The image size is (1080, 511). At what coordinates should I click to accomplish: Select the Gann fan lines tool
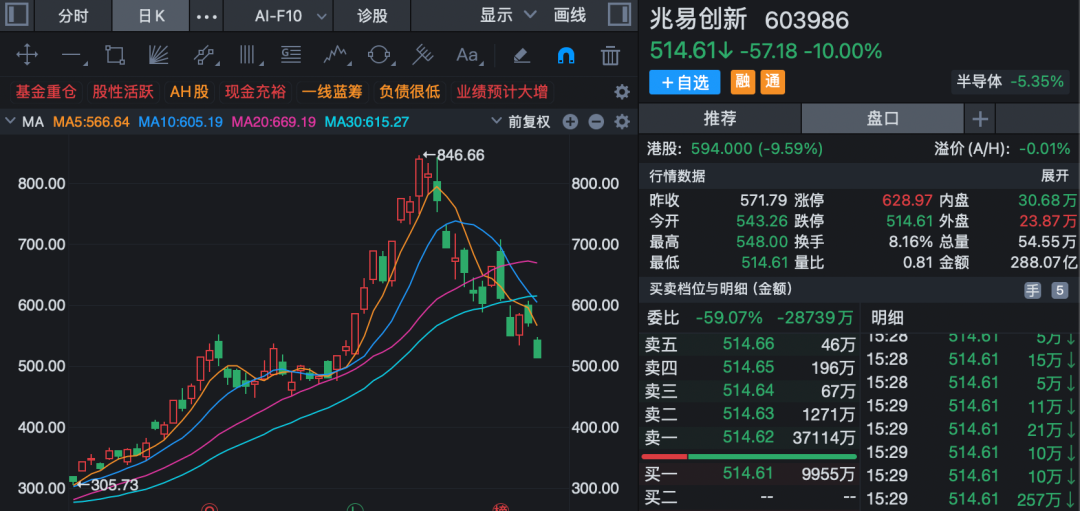[x=158, y=54]
